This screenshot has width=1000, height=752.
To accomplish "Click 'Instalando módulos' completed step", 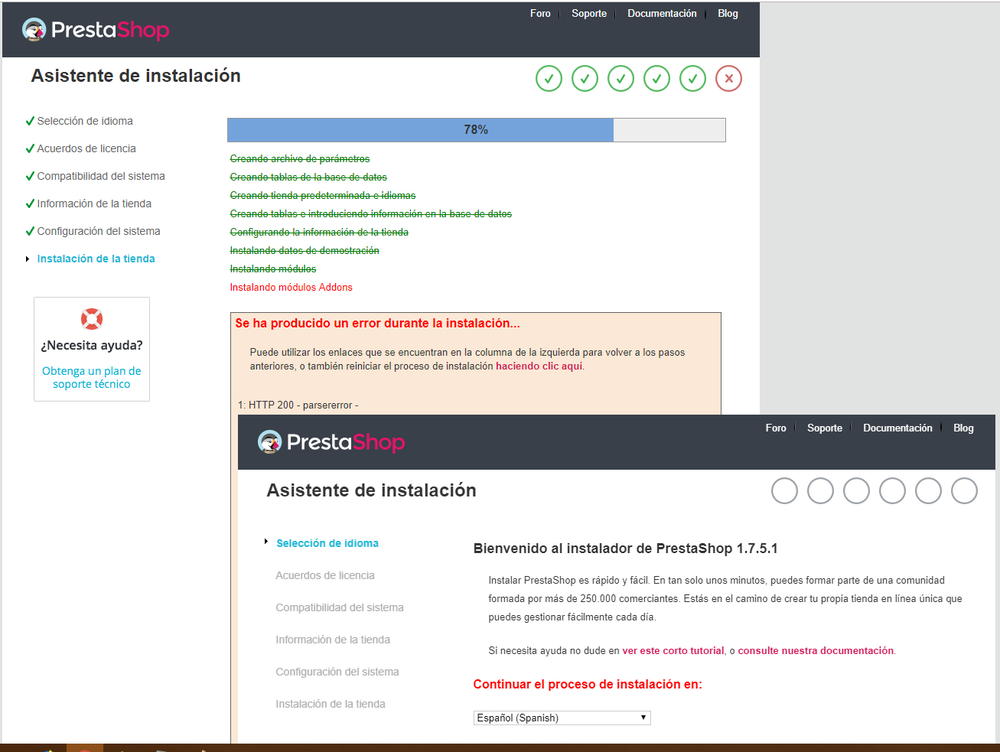I will [x=273, y=269].
